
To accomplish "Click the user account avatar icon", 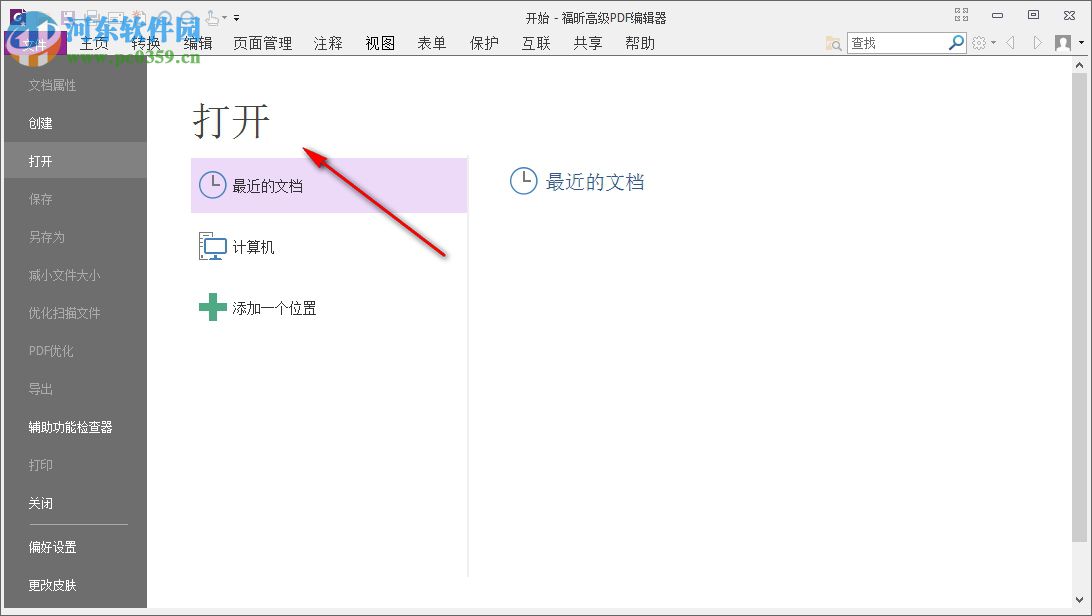I will pos(1062,42).
